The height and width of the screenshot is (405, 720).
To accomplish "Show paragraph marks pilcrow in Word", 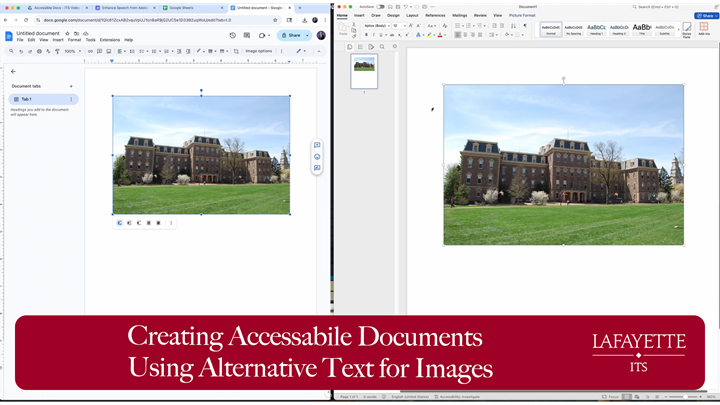I will [525, 26].
